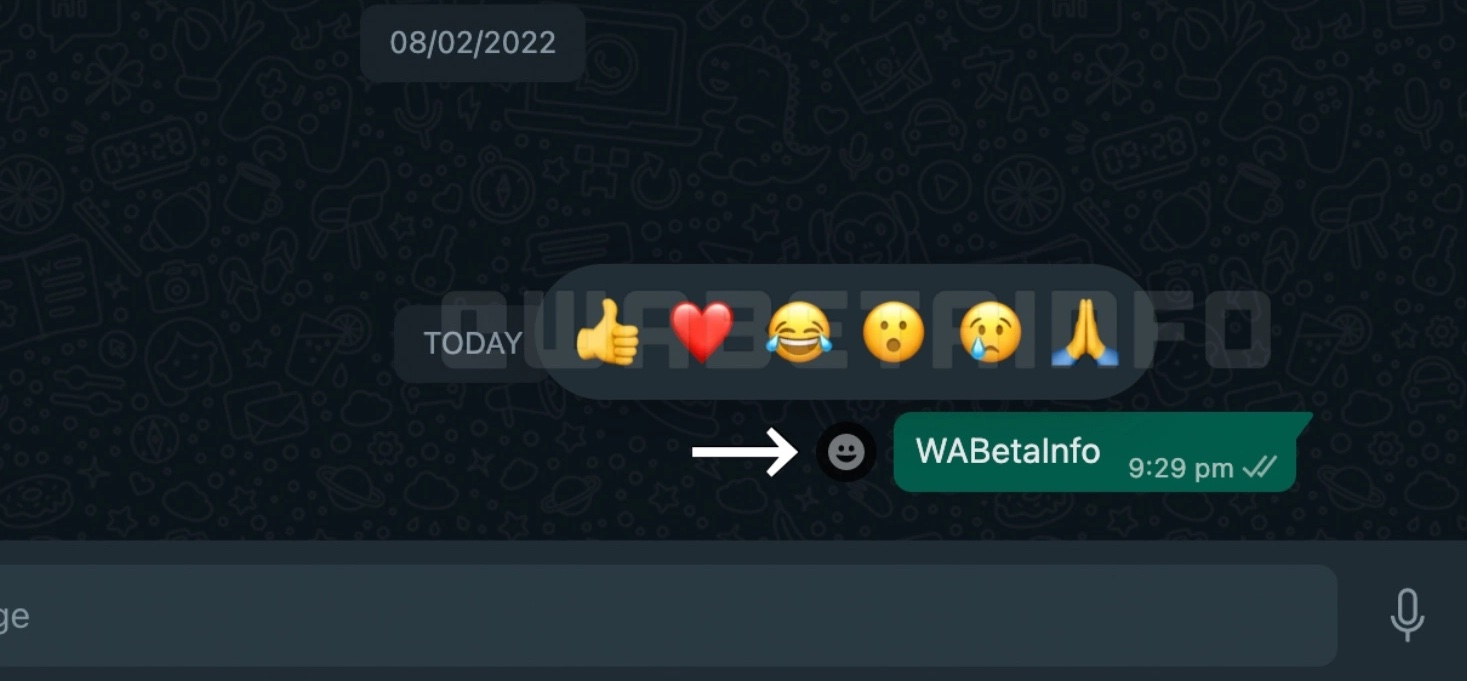Click the WABetaInfo text inside the message
The image size is (1467, 681).
(1008, 451)
